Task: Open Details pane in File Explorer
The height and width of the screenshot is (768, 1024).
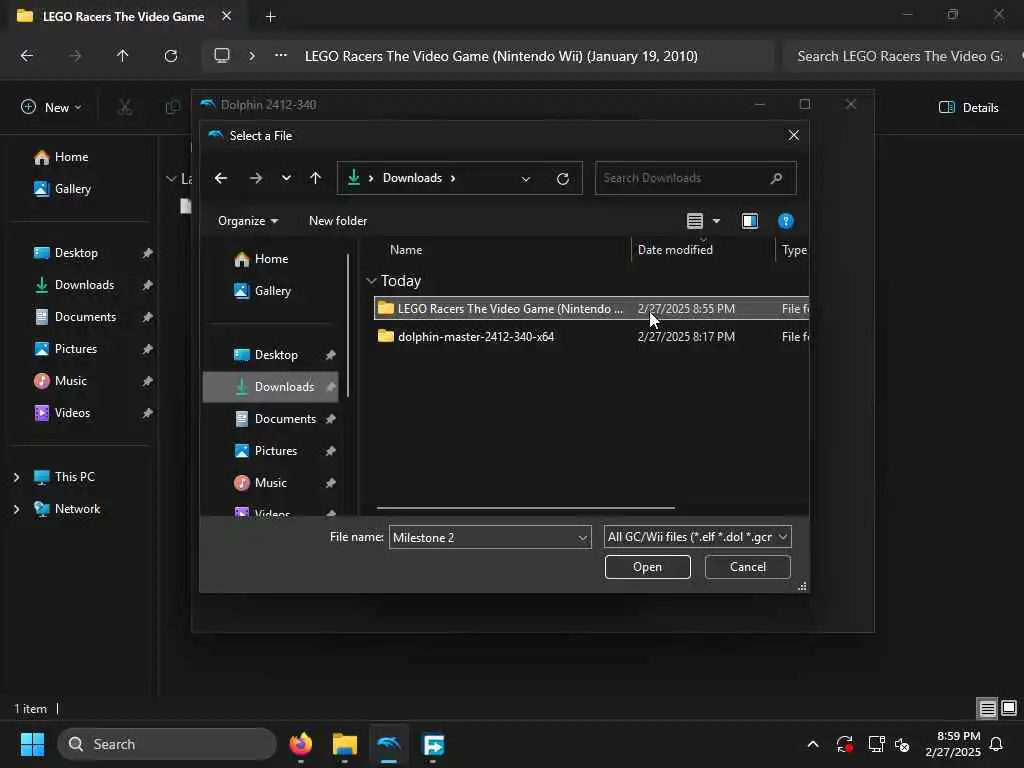Action: coord(968,108)
